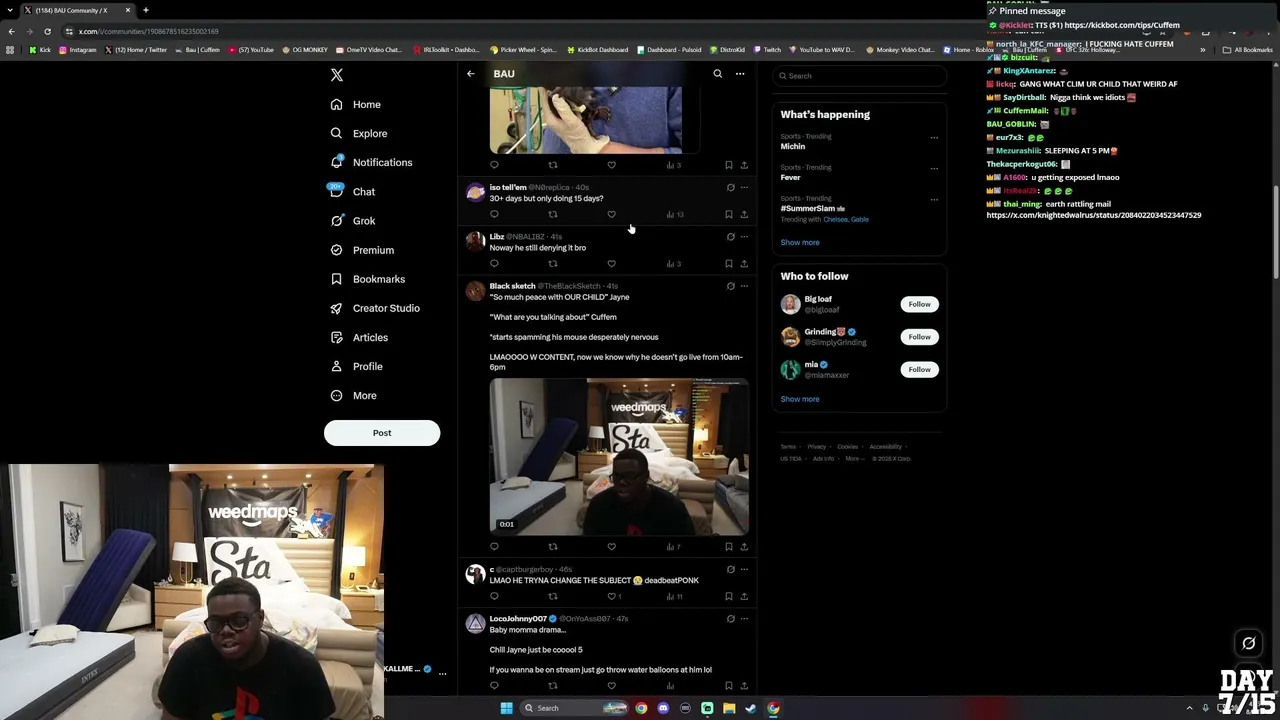The width and height of the screenshot is (1280, 720).
Task: Click the X search input field
Action: point(859,76)
